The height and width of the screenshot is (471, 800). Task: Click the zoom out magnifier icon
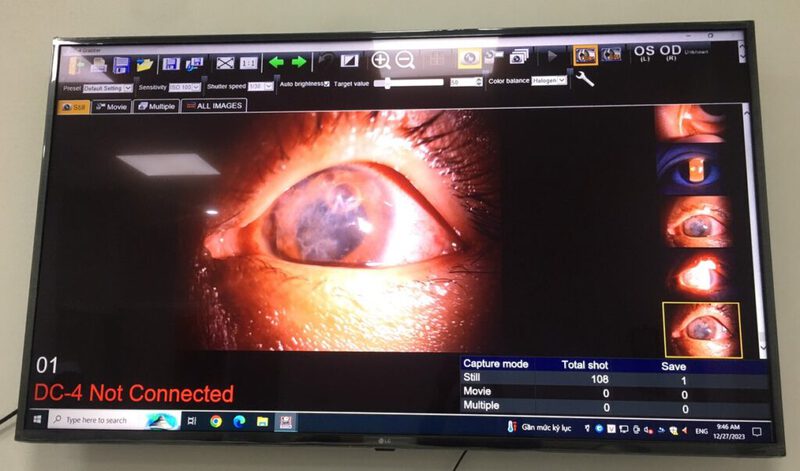(405, 60)
